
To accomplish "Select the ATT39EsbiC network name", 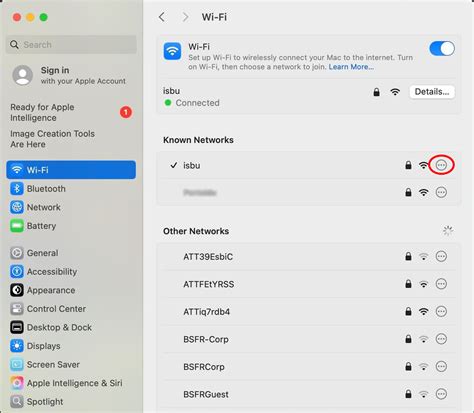I will tap(208, 257).
